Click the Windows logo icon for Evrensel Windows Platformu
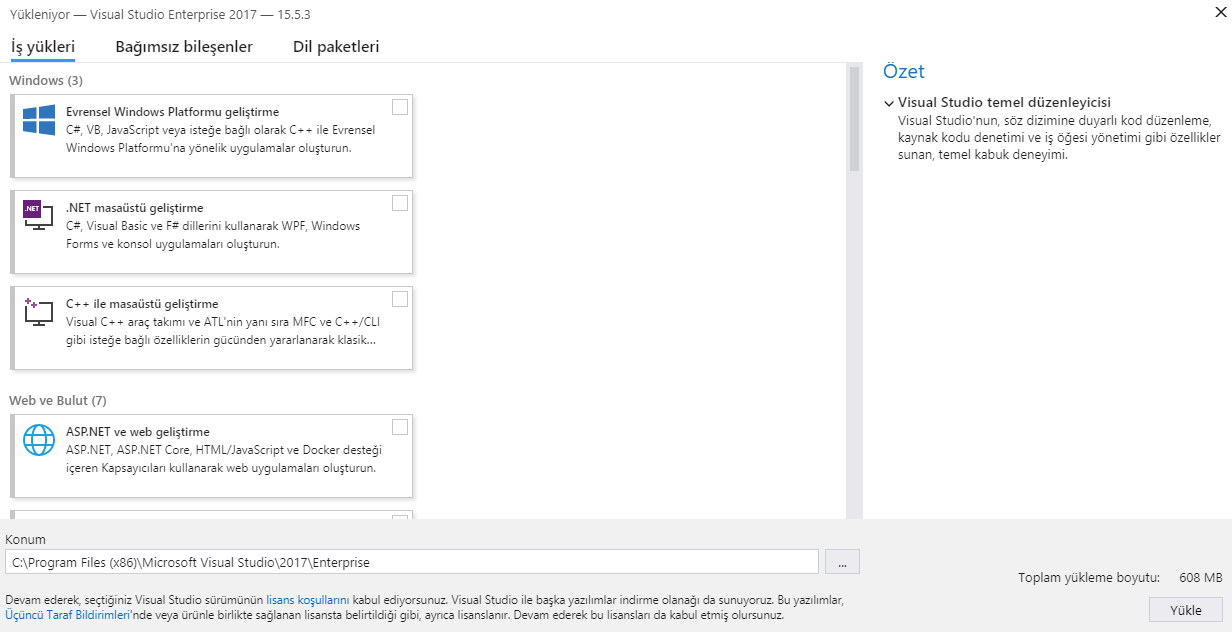This screenshot has width=1232, height=632. [x=39, y=121]
